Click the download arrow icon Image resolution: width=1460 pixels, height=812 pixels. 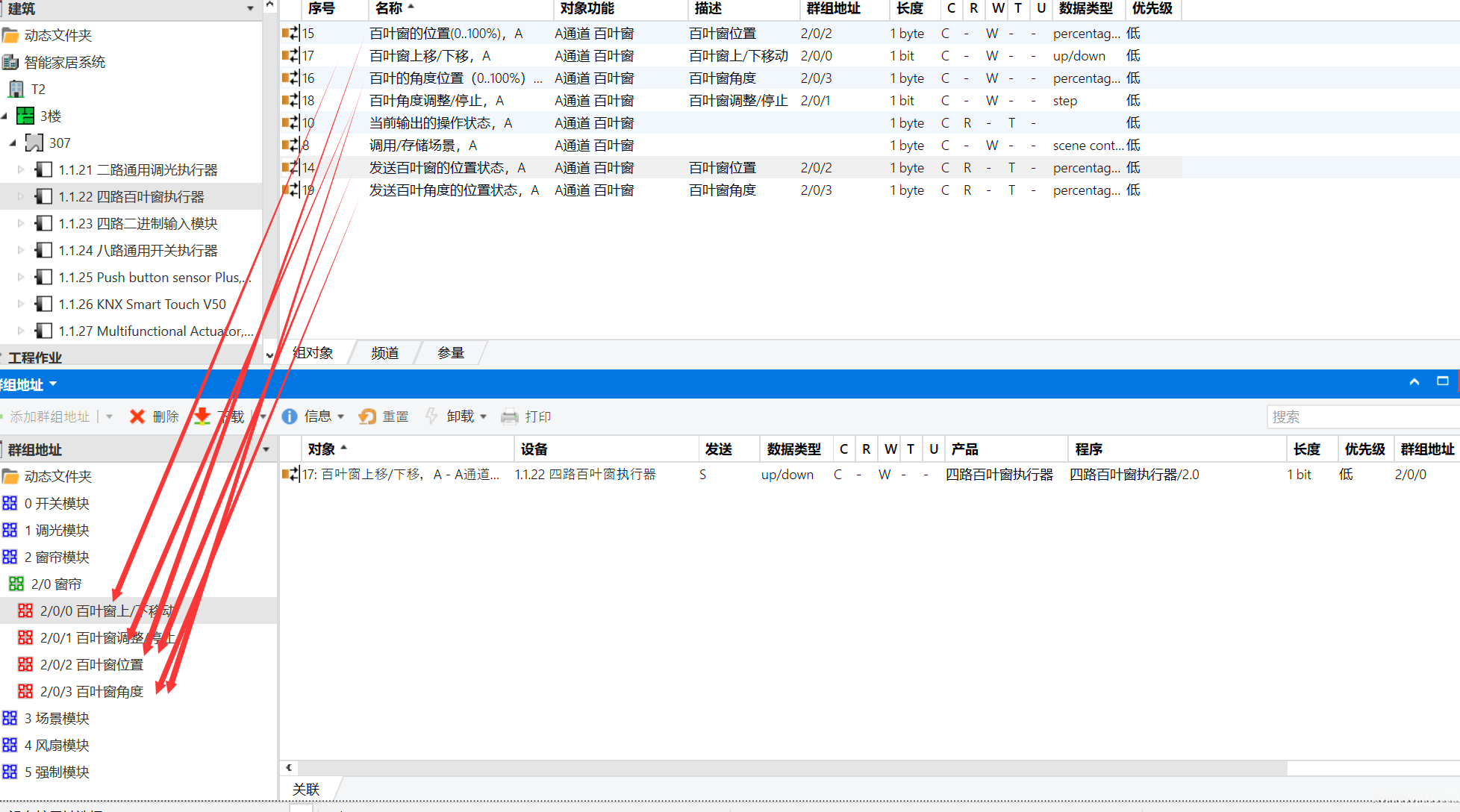[x=202, y=416]
